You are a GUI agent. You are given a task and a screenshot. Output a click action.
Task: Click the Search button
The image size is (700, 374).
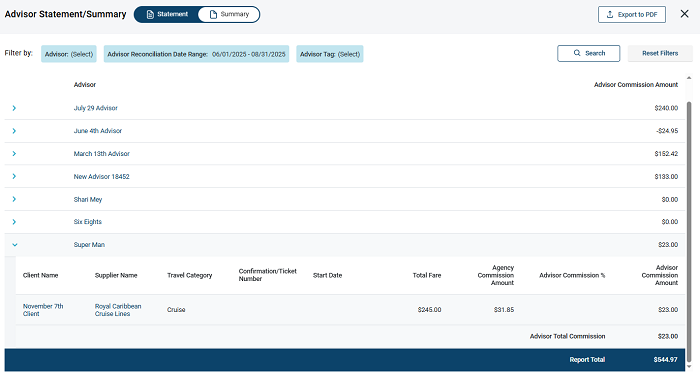pos(588,53)
